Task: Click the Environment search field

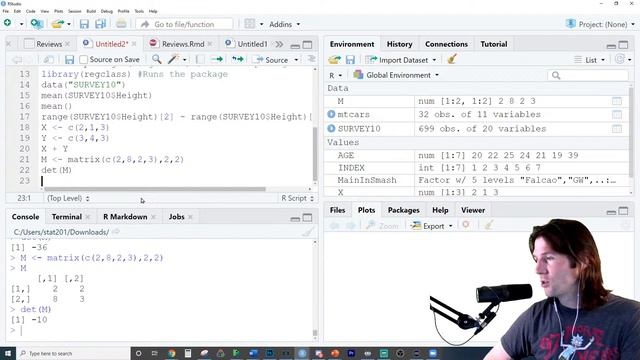Action: [587, 76]
